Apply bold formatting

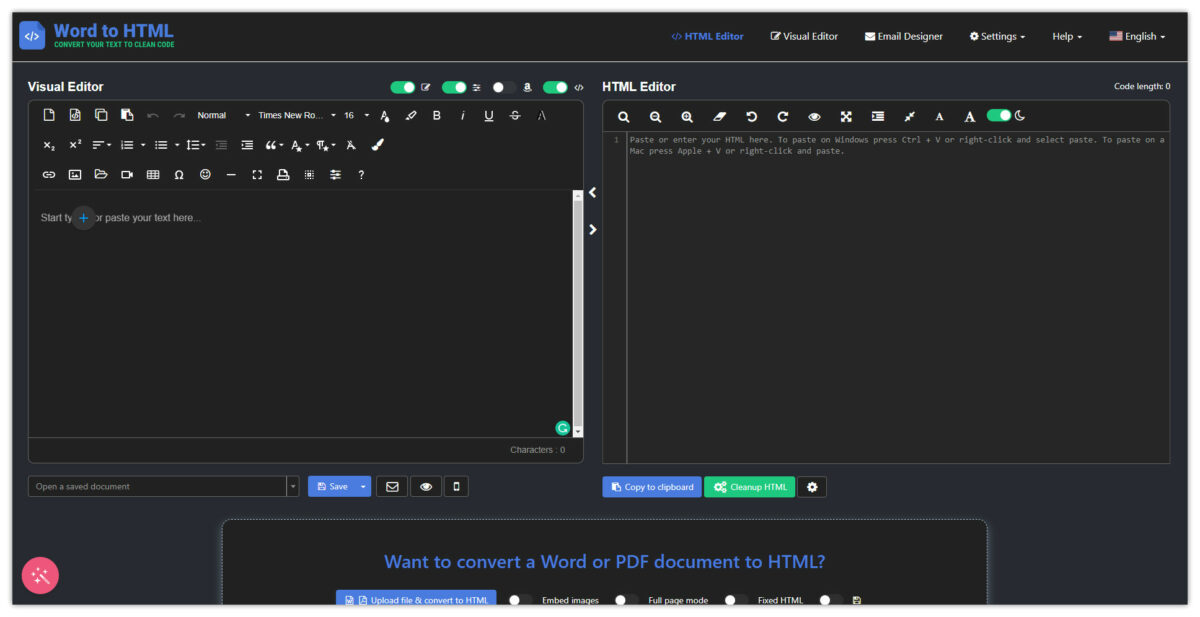pos(437,115)
